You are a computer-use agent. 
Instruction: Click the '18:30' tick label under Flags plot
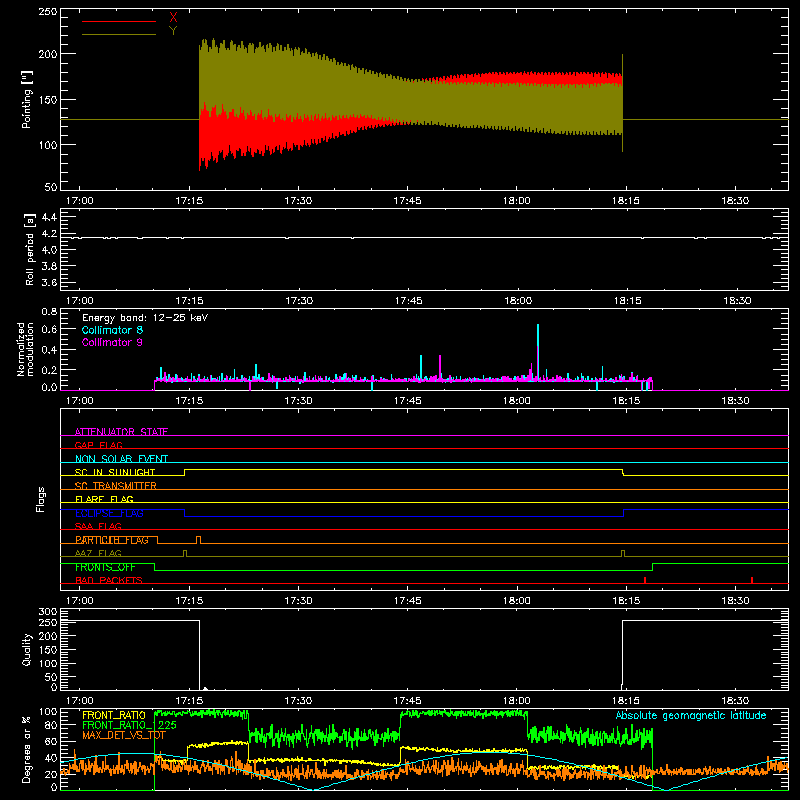[x=735, y=601]
